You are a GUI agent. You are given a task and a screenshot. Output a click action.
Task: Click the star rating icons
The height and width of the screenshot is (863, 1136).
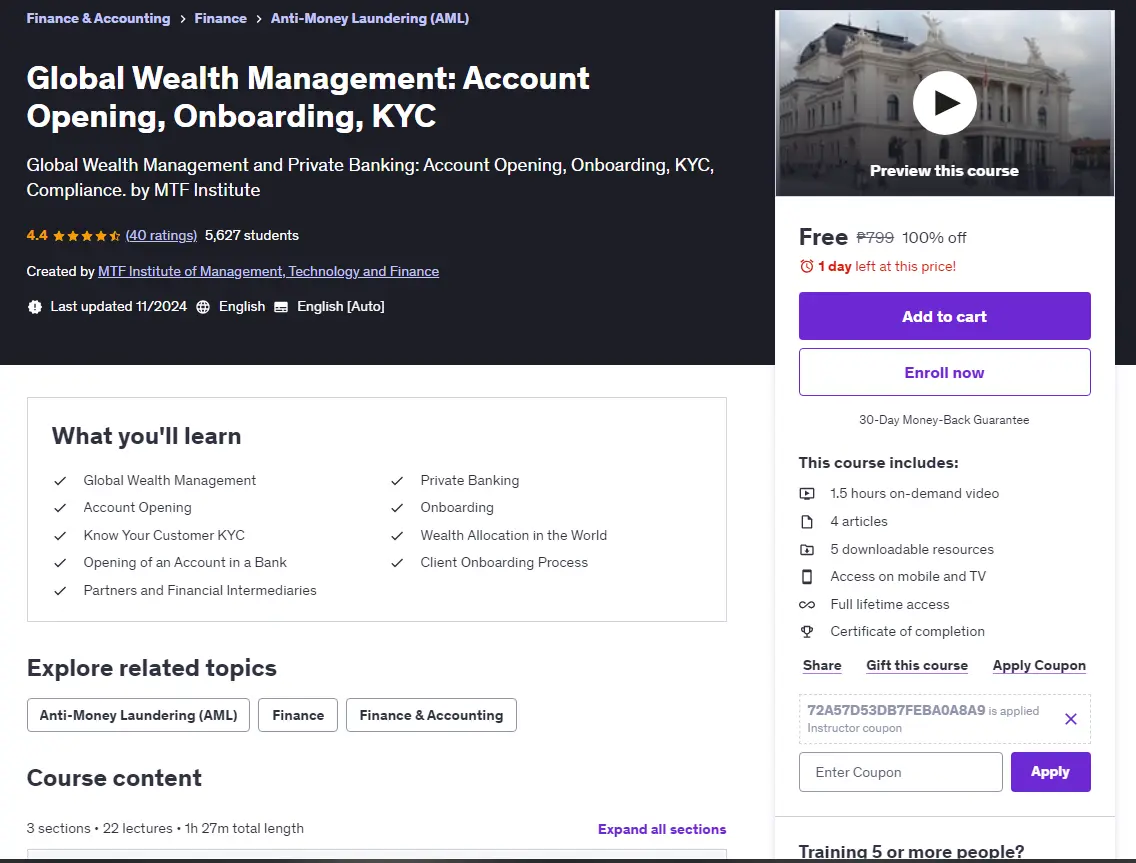pos(86,235)
